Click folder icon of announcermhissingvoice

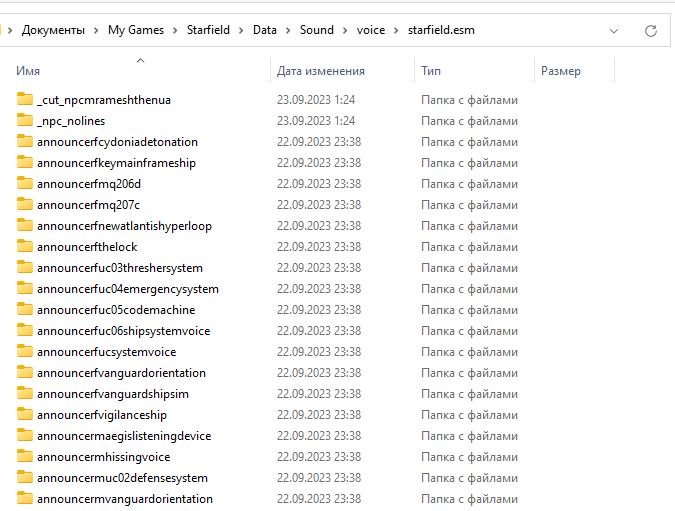[x=25, y=456]
